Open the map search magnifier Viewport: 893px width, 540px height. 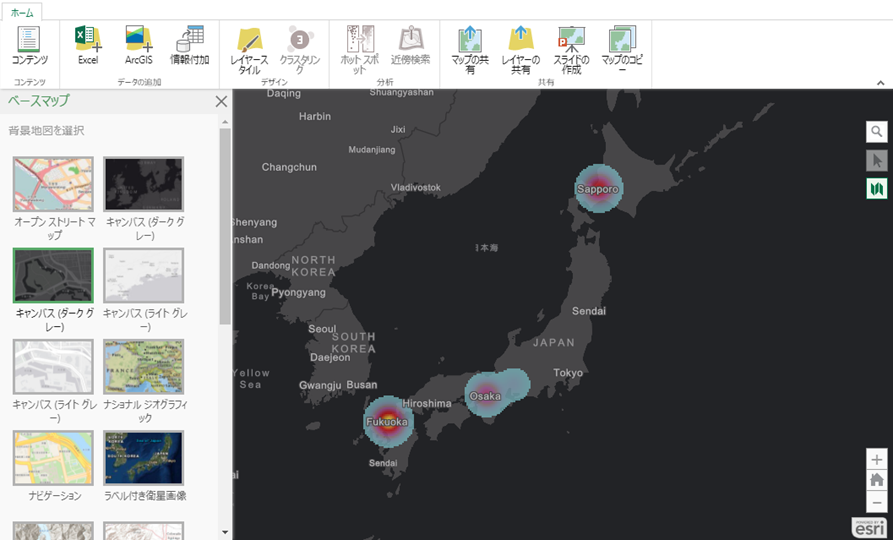876,132
